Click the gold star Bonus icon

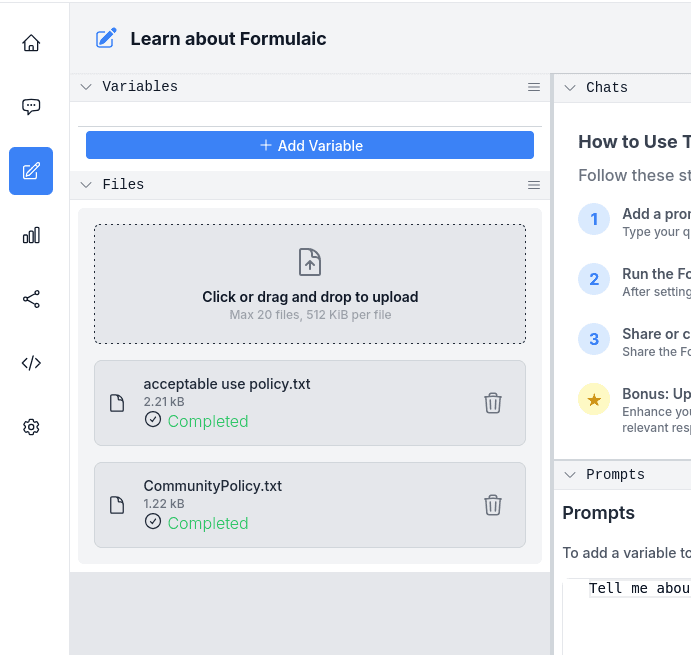point(594,399)
